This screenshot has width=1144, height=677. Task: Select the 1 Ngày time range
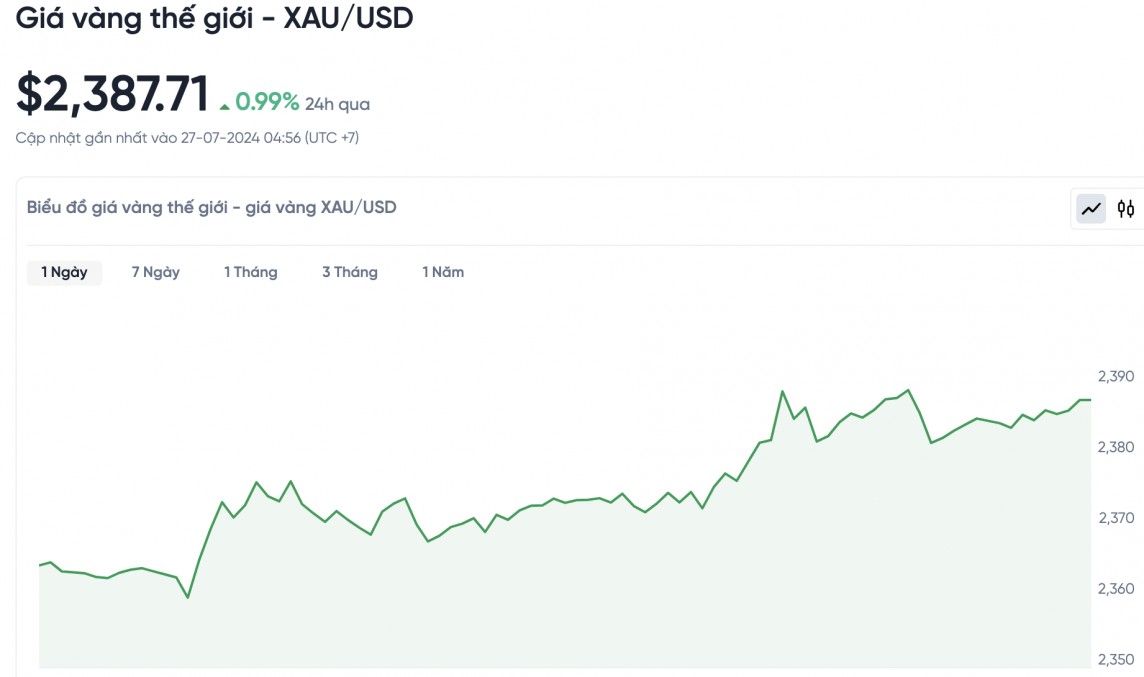click(x=64, y=272)
